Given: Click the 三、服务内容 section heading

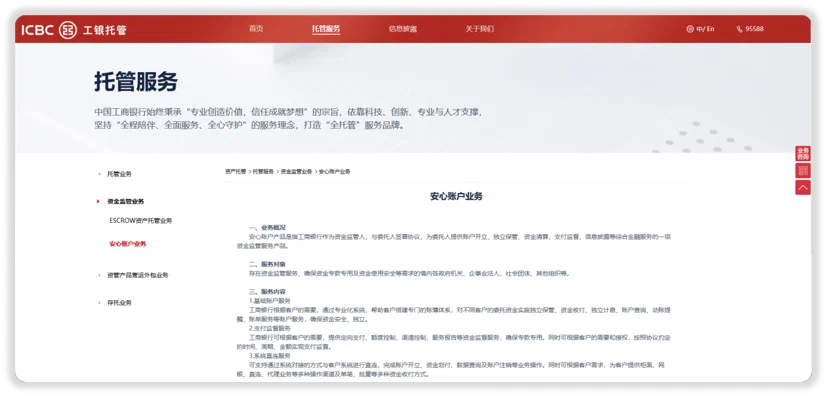Looking at the screenshot, I should pyautogui.click(x=267, y=292).
